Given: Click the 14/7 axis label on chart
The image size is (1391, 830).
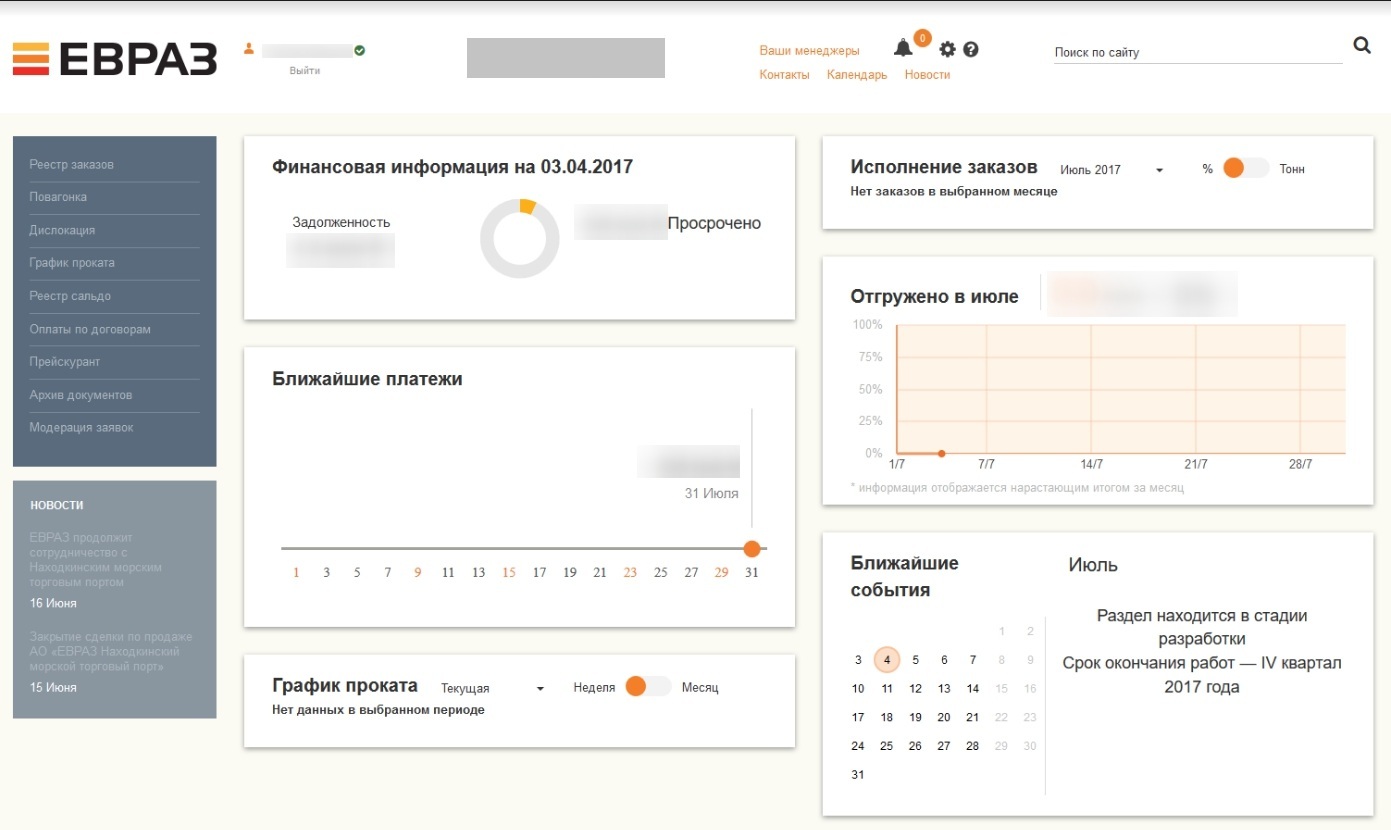Looking at the screenshot, I should point(1092,465).
